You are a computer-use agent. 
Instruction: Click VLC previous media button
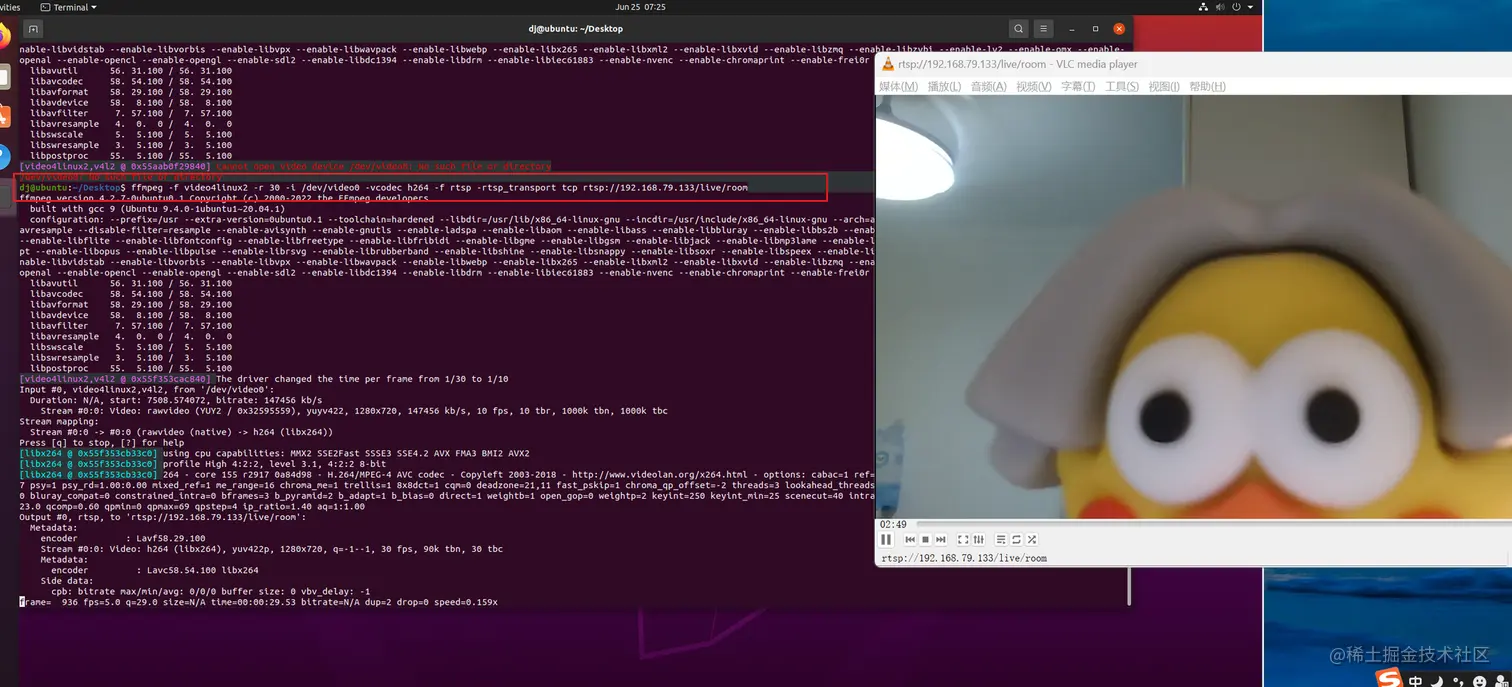point(910,540)
